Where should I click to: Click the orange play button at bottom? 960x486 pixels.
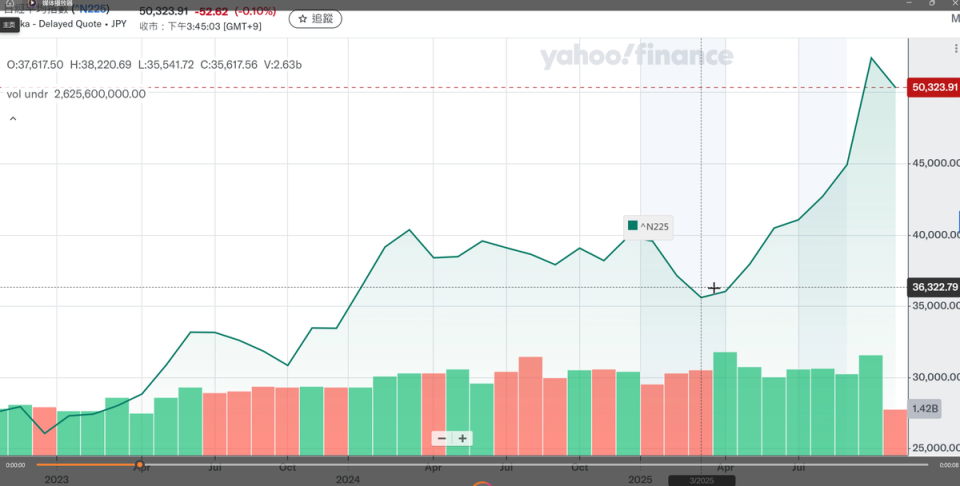483,482
